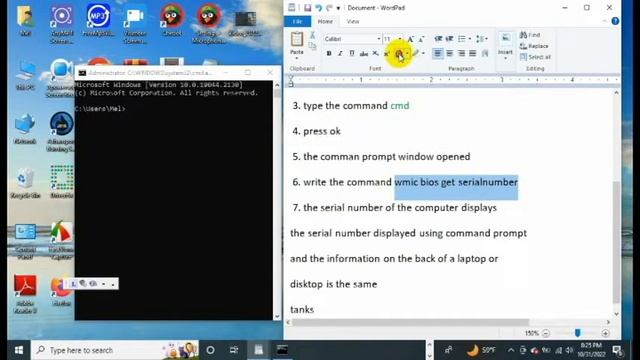Click the Help question mark icon

[x=615, y=21]
